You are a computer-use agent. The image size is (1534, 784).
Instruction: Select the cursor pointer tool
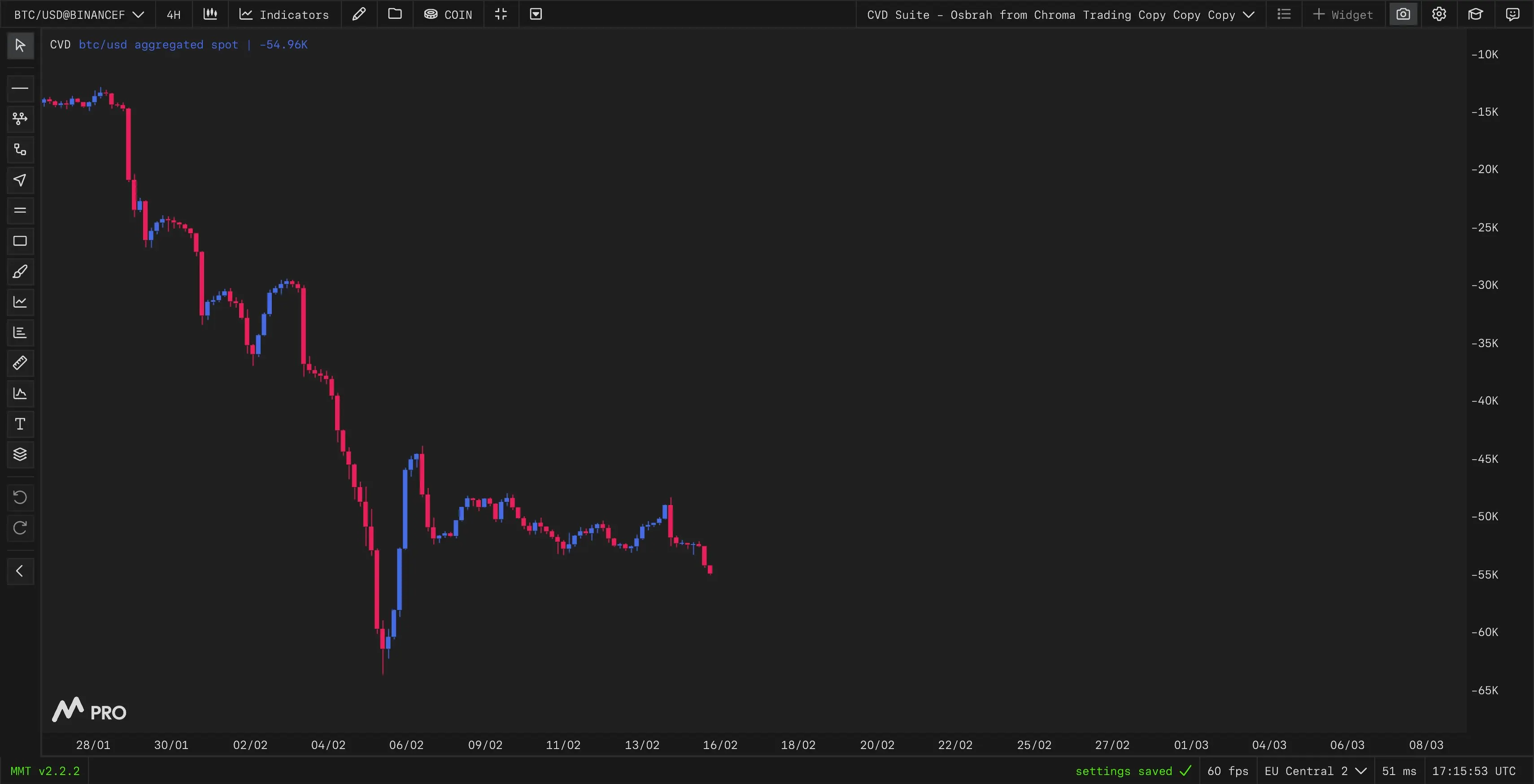20,45
